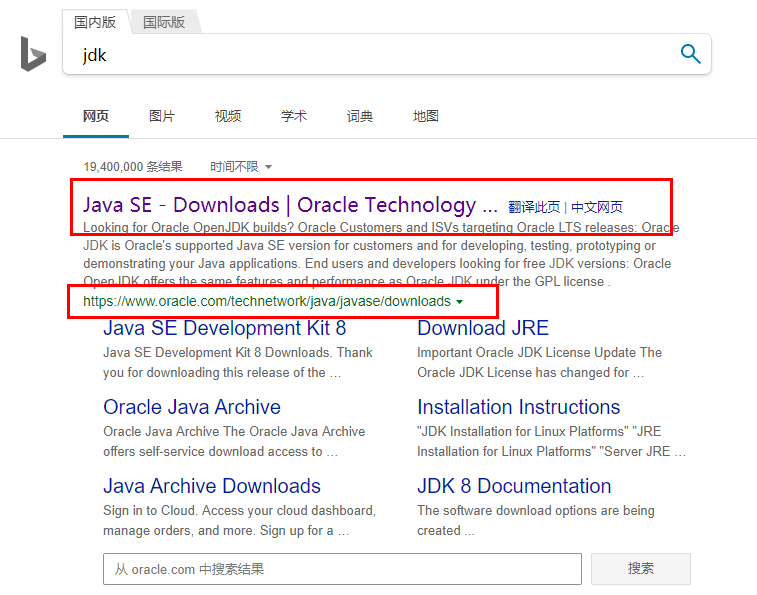The height and width of the screenshot is (595, 757).
Task: Click the Bing logo icon
Action: 33,54
